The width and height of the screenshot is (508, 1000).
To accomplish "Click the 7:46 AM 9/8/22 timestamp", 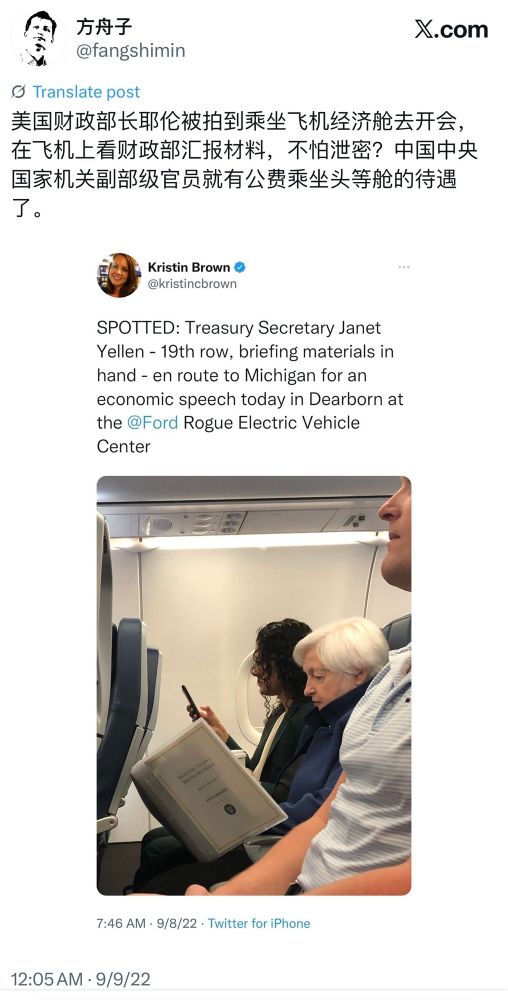I will (x=147, y=923).
